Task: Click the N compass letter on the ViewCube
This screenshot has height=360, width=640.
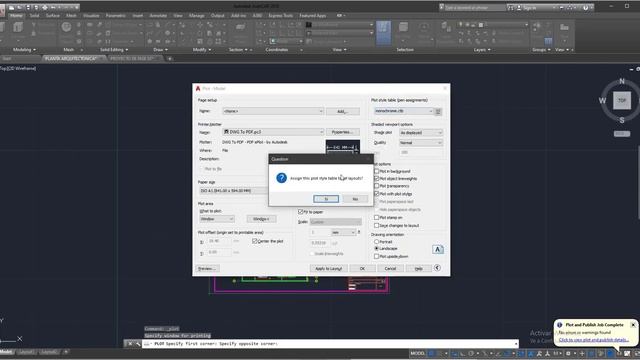Action: tap(622, 81)
